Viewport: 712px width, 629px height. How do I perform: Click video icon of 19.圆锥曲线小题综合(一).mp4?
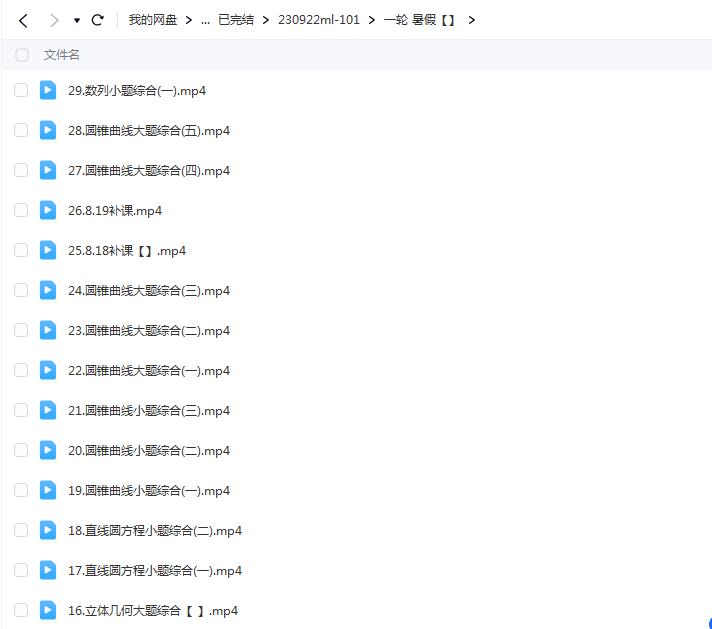tap(48, 490)
